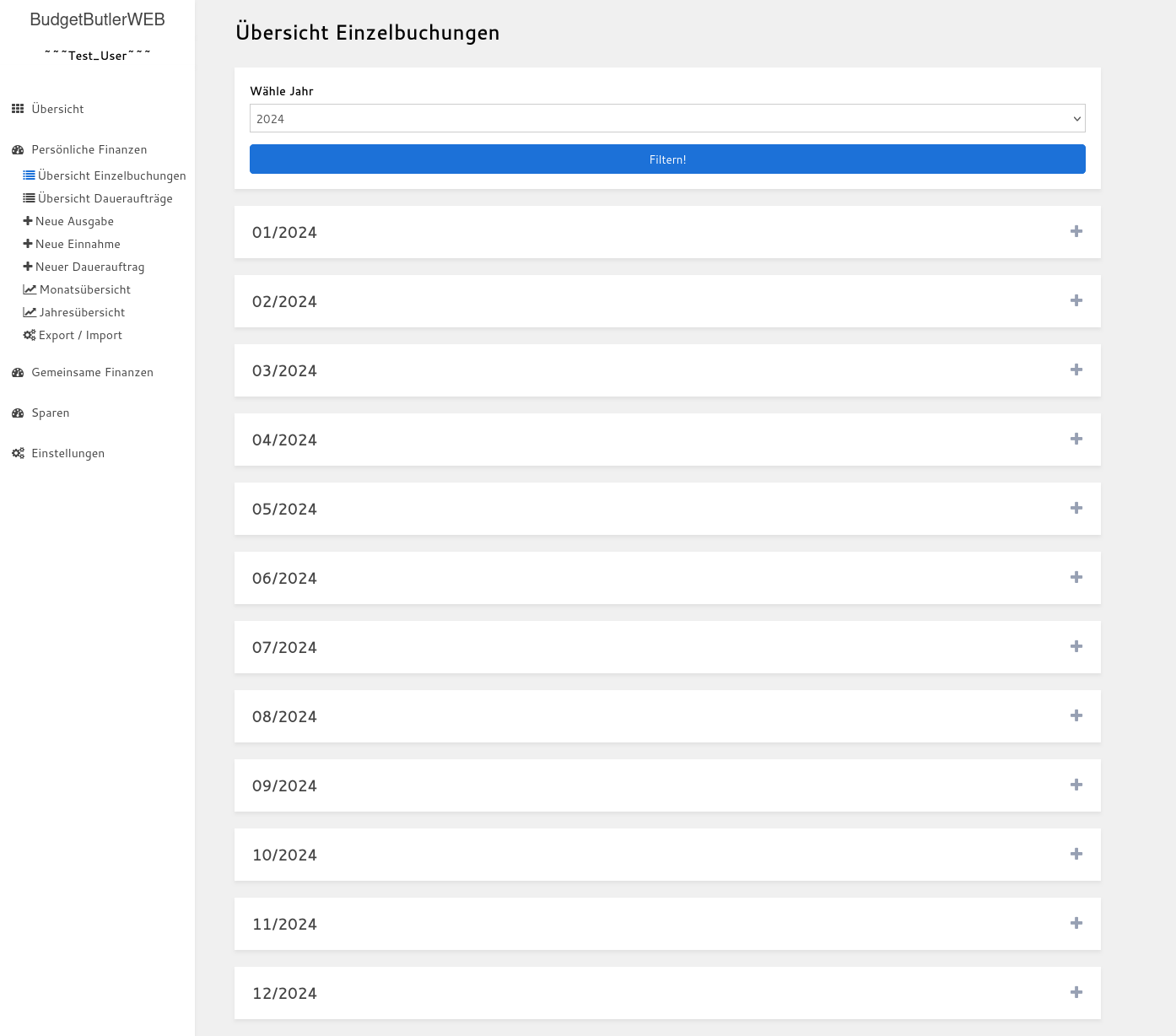Select Neuer Dauerauftrag in sidebar
The width and height of the screenshot is (1176, 1036).
point(89,267)
